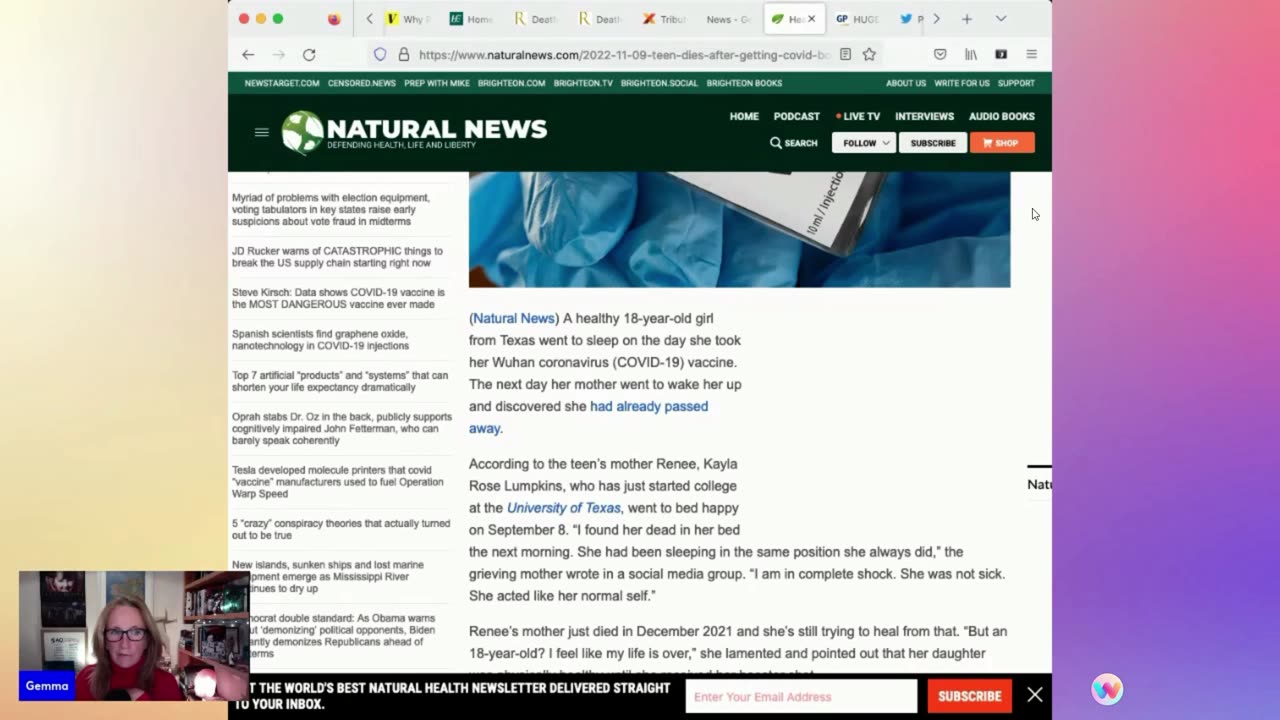
Task: Open Write For Us link
Action: pos(962,83)
